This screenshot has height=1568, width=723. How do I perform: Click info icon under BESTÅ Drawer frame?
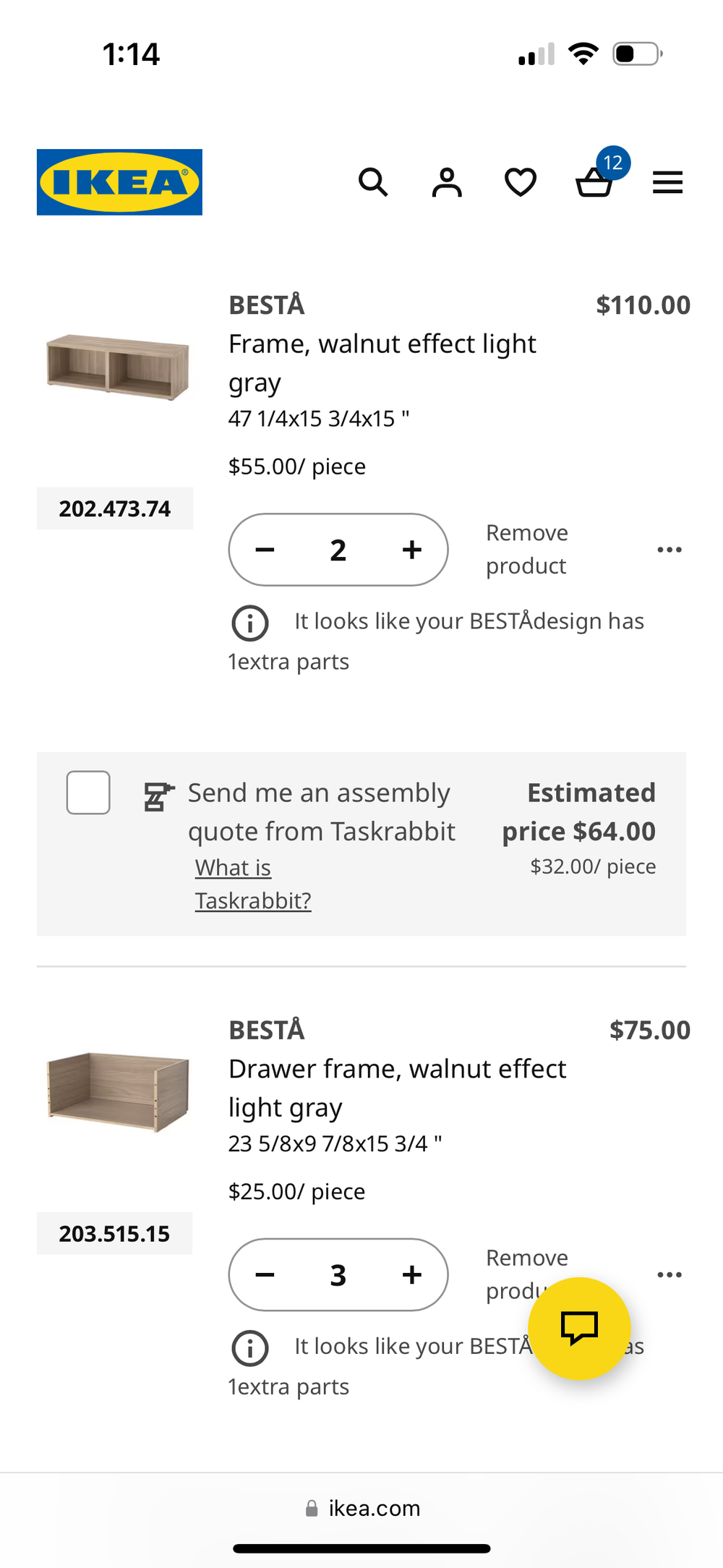(x=250, y=1348)
